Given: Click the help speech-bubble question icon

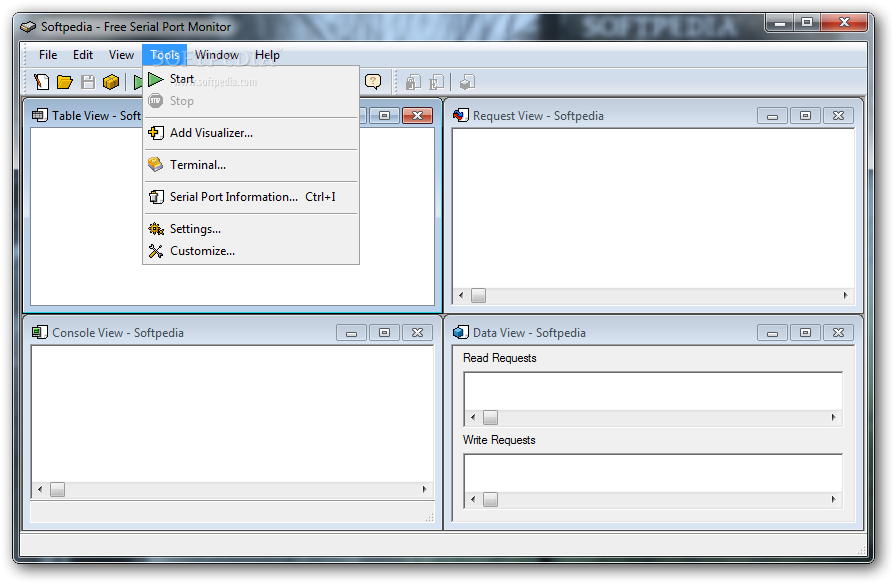Looking at the screenshot, I should [373, 82].
